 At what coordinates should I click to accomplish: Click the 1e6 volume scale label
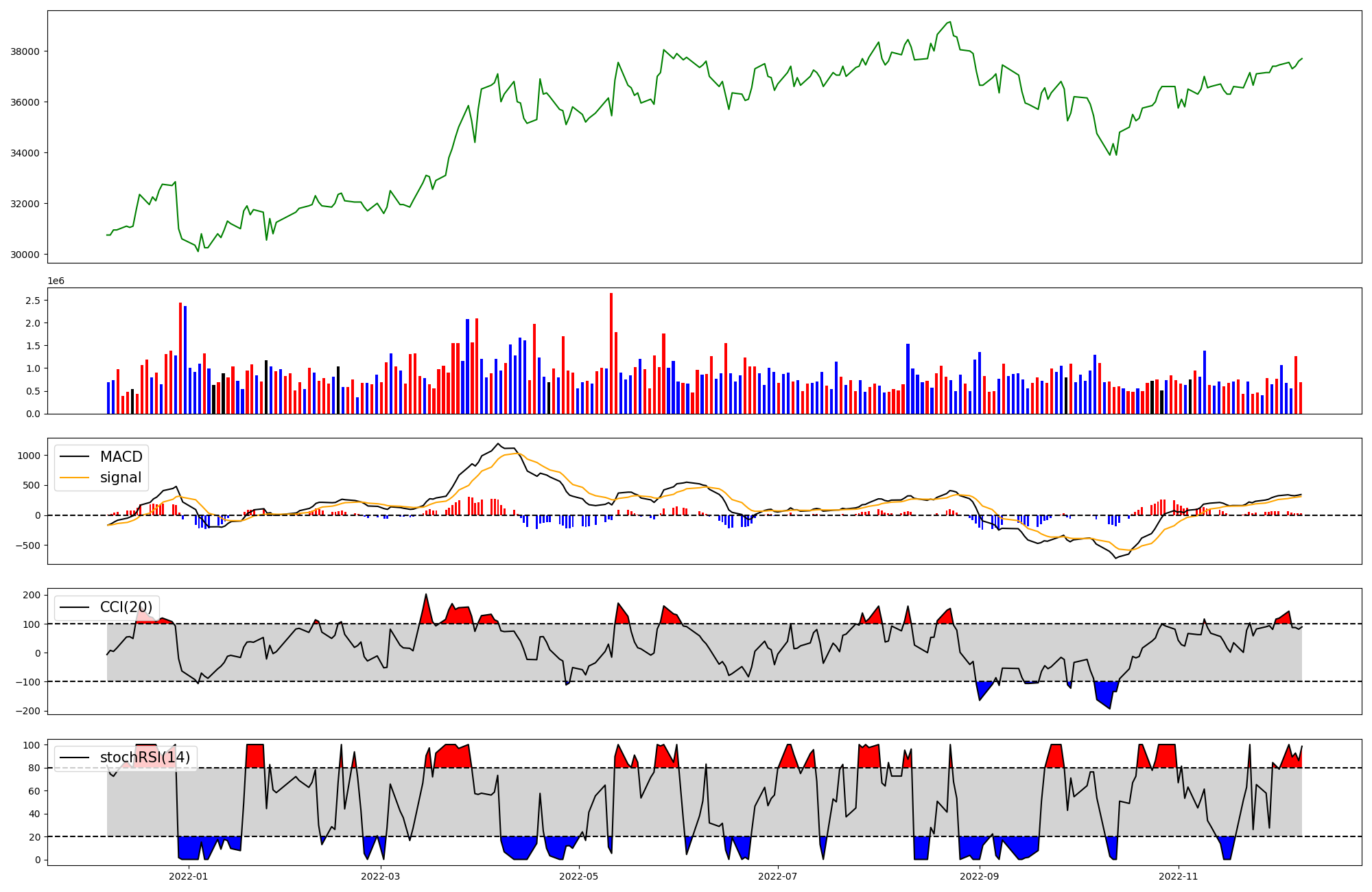tap(56, 281)
